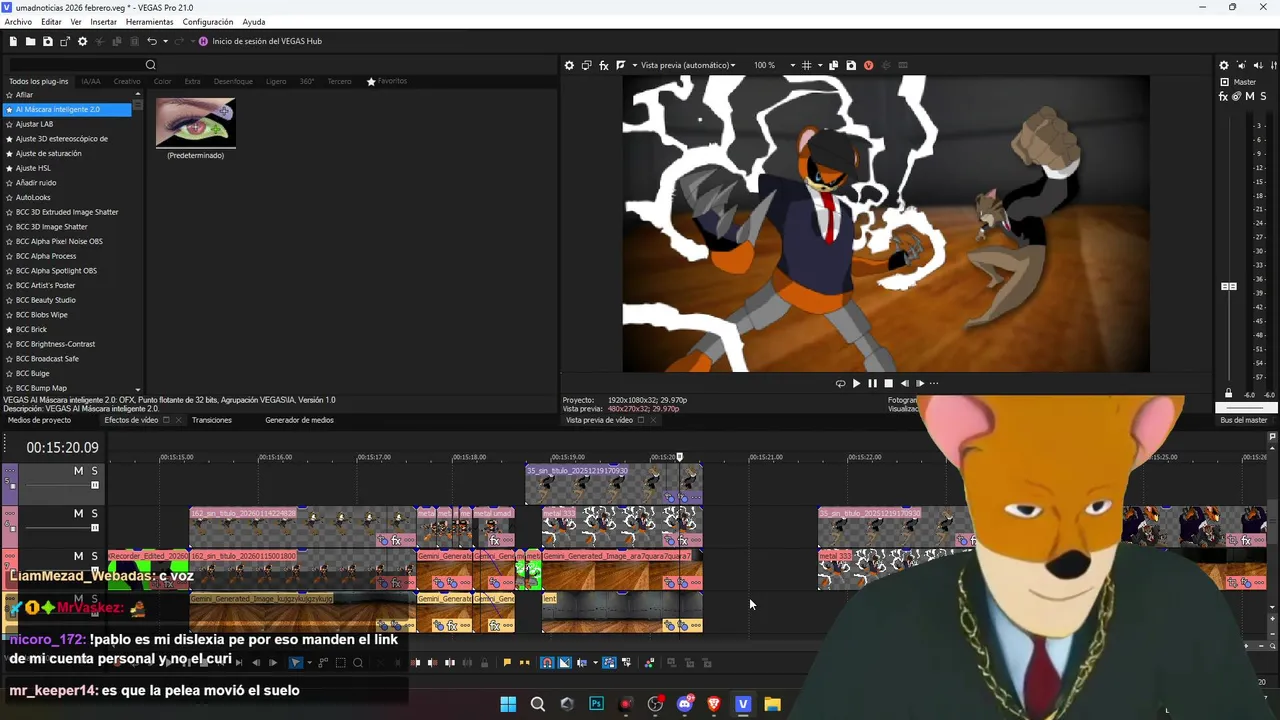Screen dimensions: 1280x720
Task: Save the project with disk icon
Action: 47,41
